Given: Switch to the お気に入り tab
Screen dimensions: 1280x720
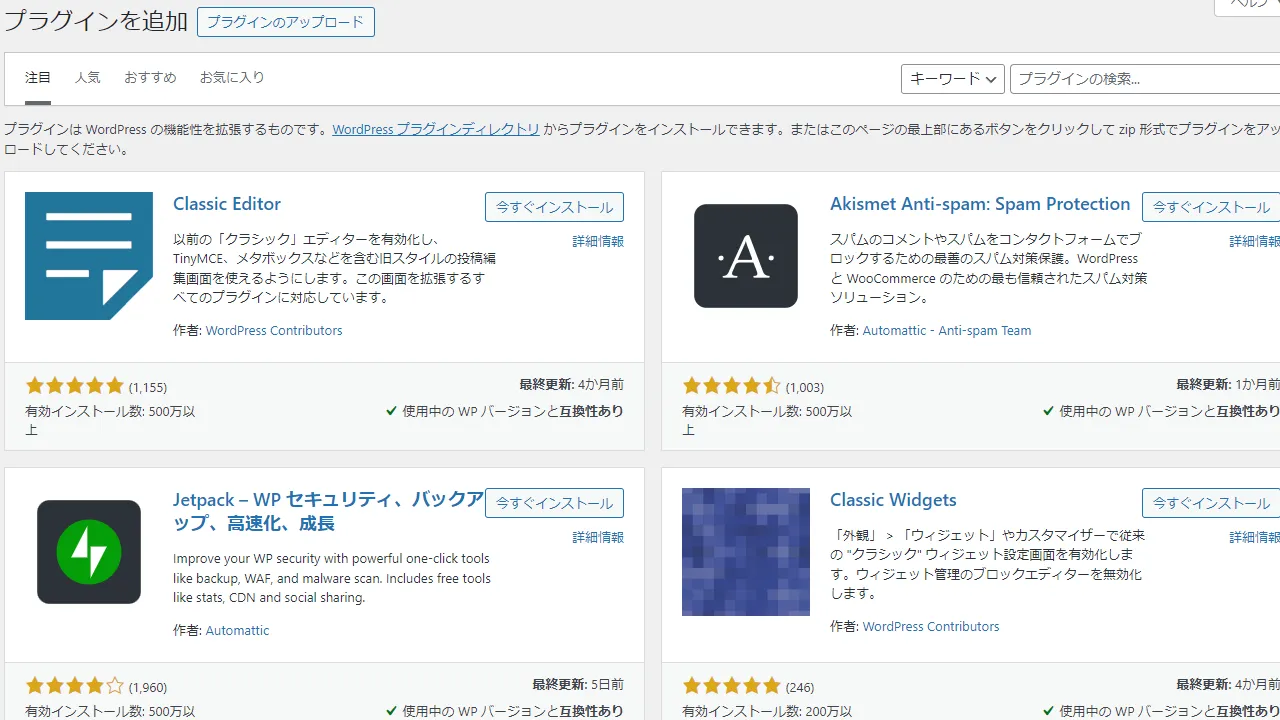Looking at the screenshot, I should tap(232, 78).
